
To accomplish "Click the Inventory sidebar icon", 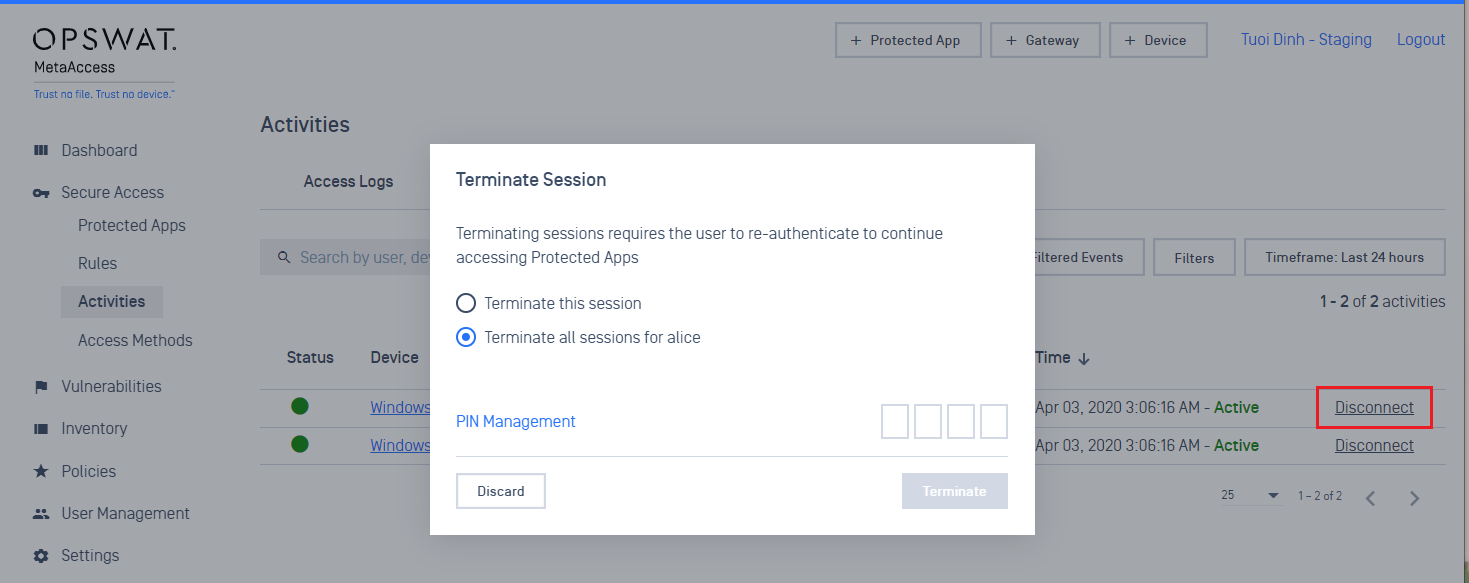I will pyautogui.click(x=41, y=429).
